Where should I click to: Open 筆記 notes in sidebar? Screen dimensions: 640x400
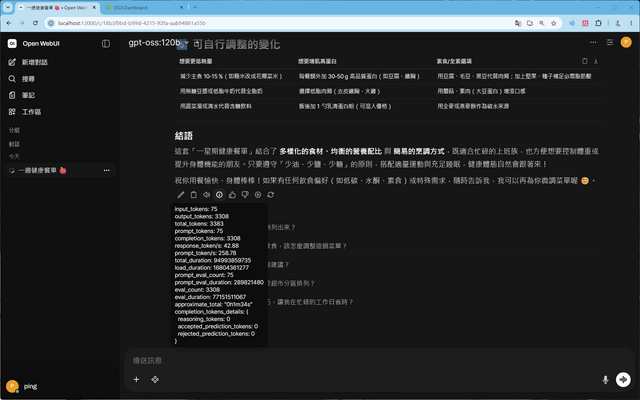[22, 95]
